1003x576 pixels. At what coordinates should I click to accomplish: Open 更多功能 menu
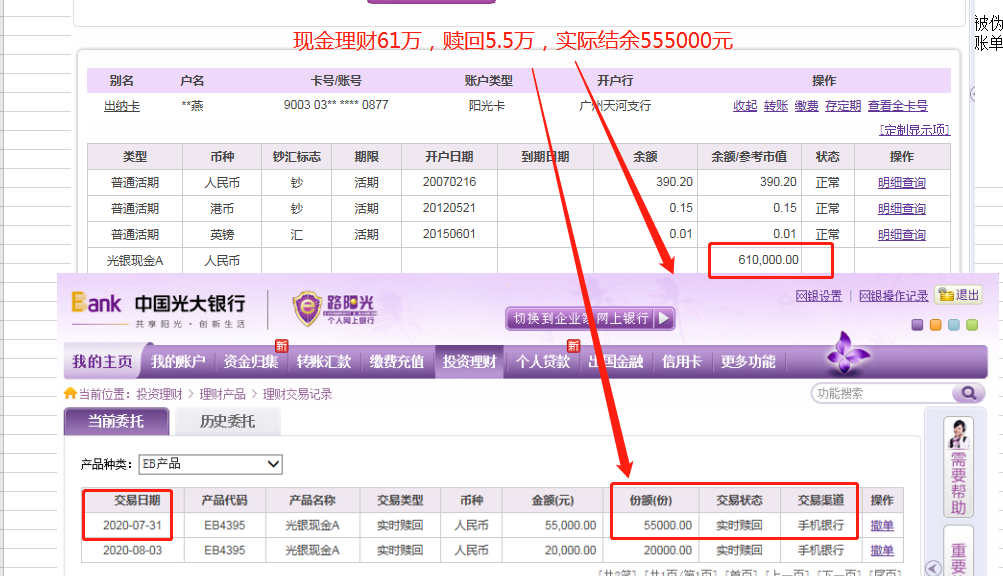[748, 362]
